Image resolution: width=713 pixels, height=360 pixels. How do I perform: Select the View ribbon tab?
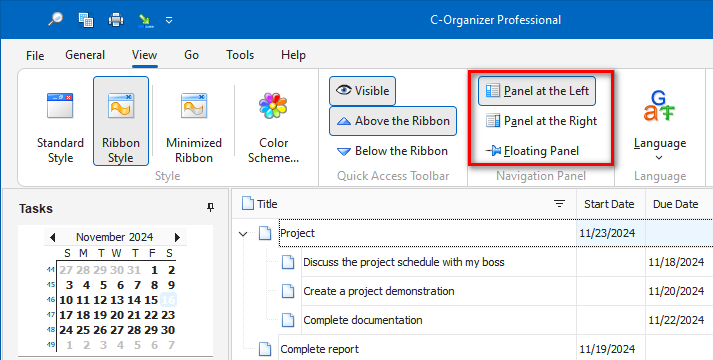click(x=145, y=55)
